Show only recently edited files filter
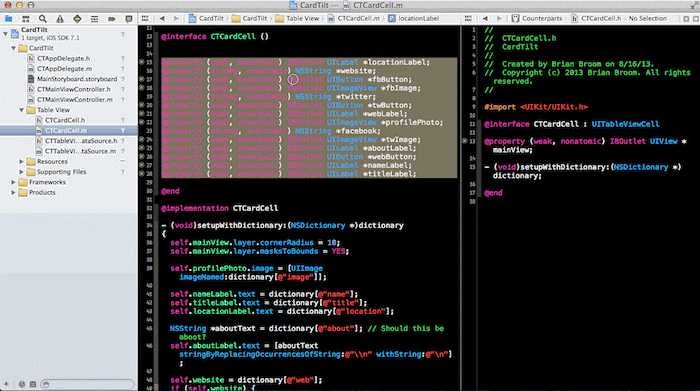700x391 pixels. click(x=21, y=384)
